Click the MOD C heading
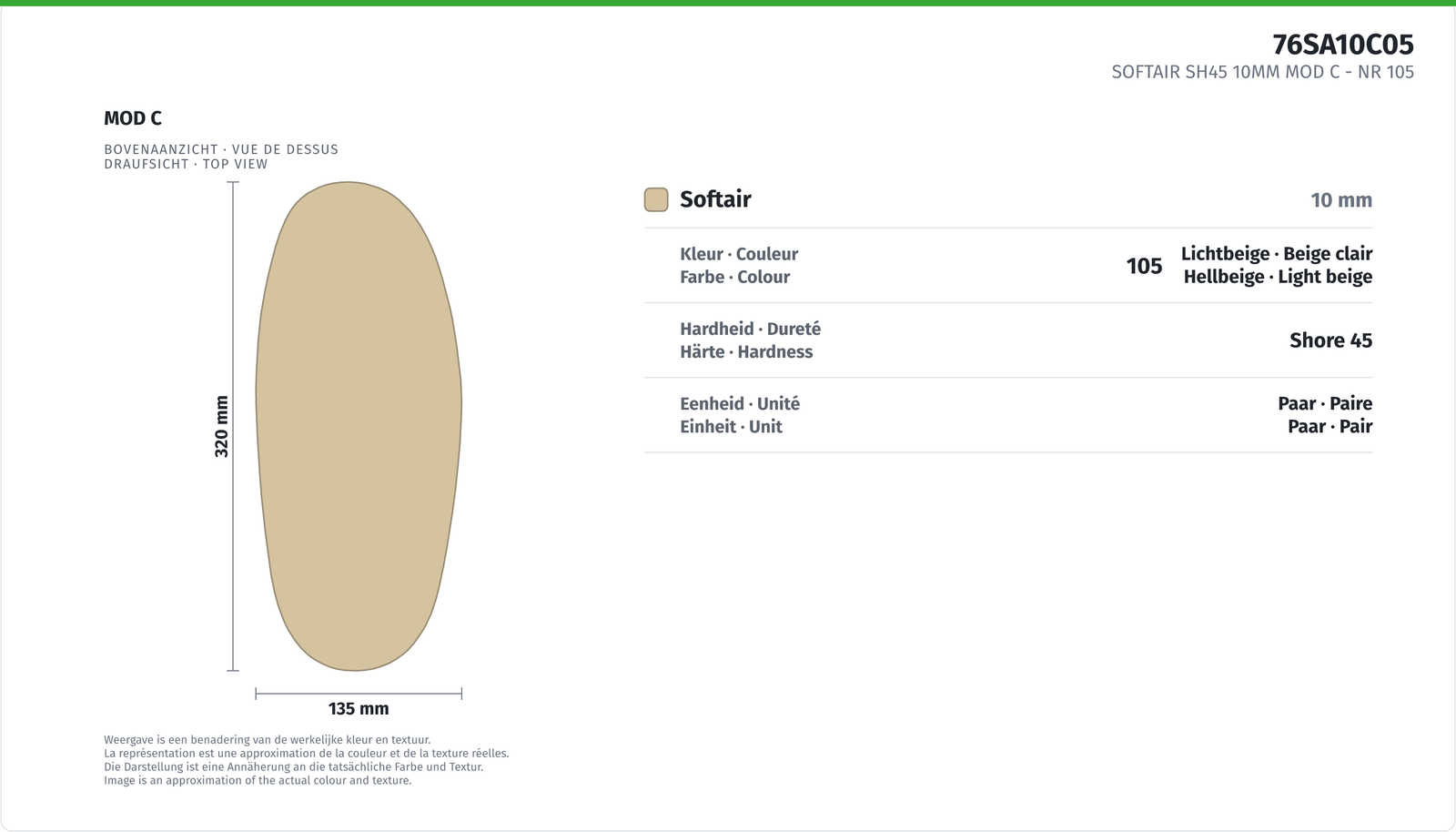 [x=133, y=118]
